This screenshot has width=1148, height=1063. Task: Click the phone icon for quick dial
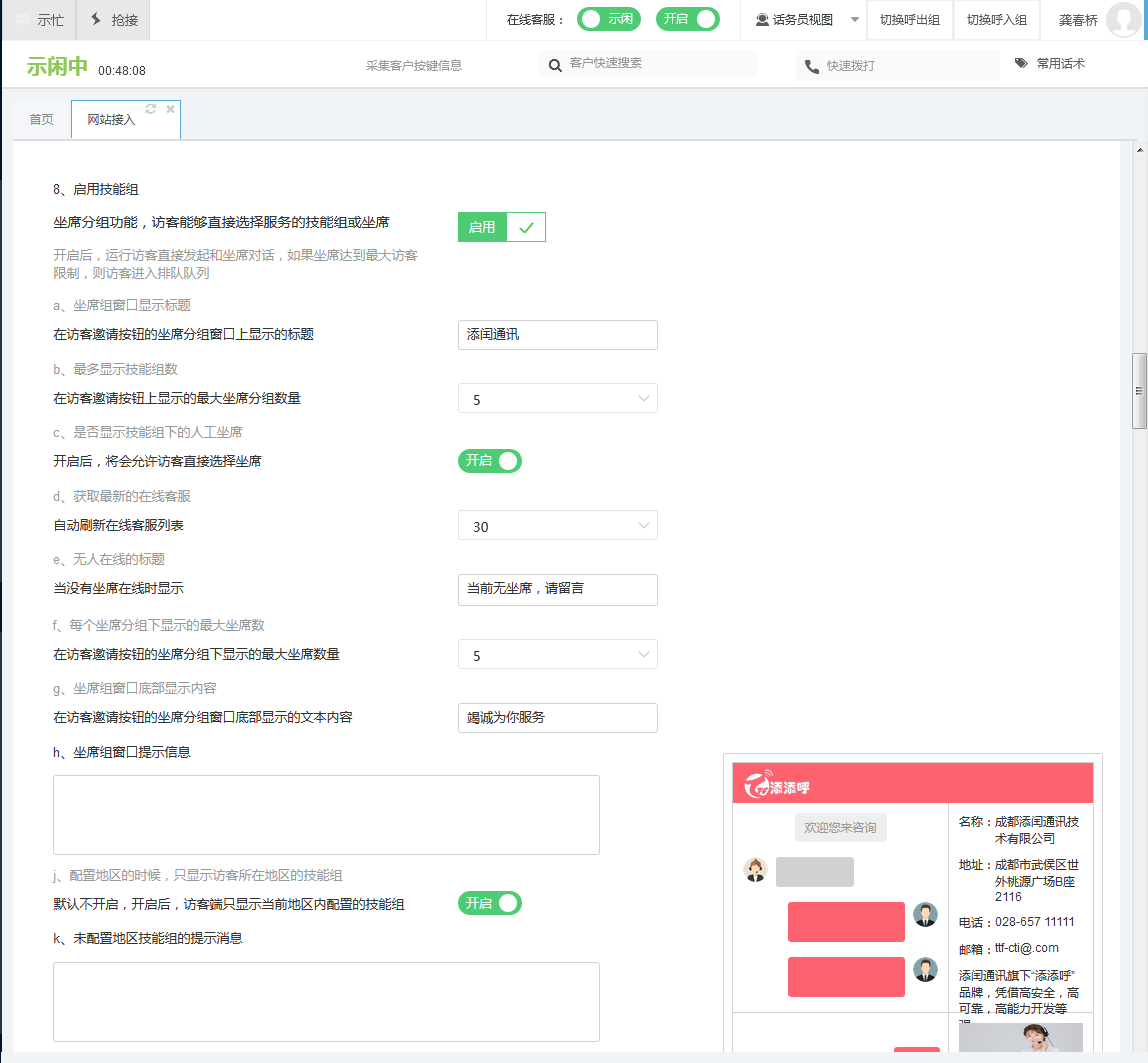tap(811, 66)
